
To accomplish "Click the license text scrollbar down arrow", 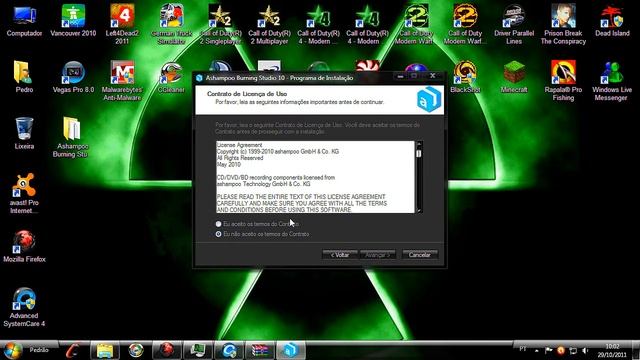I will pyautogui.click(x=419, y=210).
